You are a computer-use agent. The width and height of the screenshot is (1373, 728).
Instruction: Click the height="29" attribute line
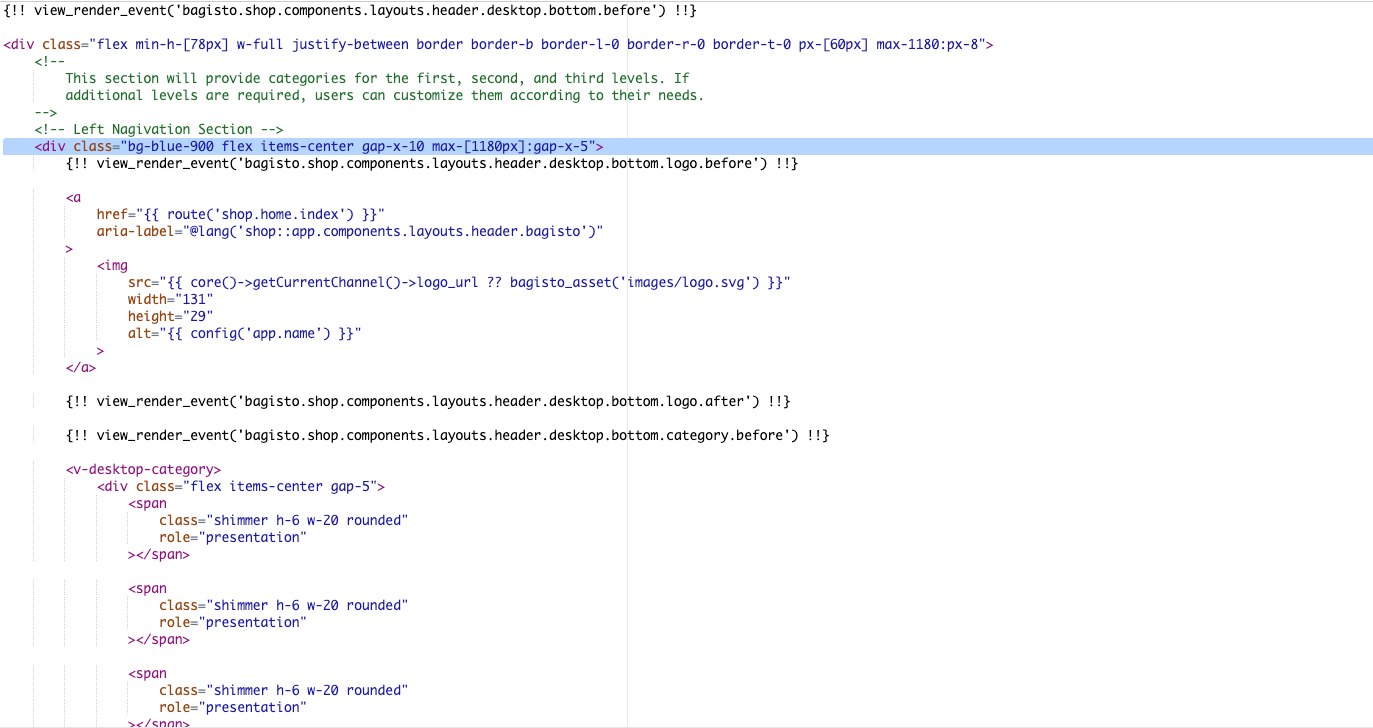tap(170, 316)
